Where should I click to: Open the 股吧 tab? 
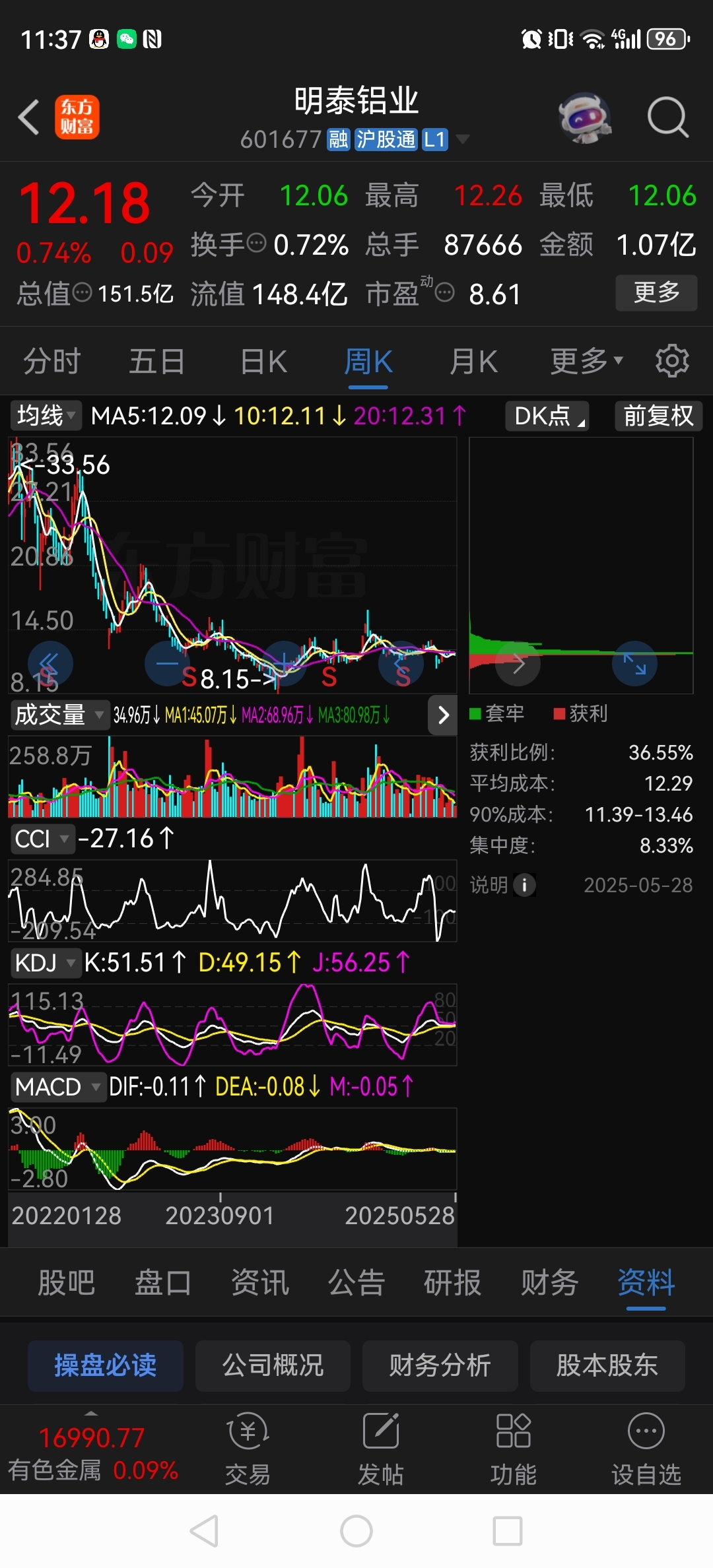click(x=66, y=1283)
